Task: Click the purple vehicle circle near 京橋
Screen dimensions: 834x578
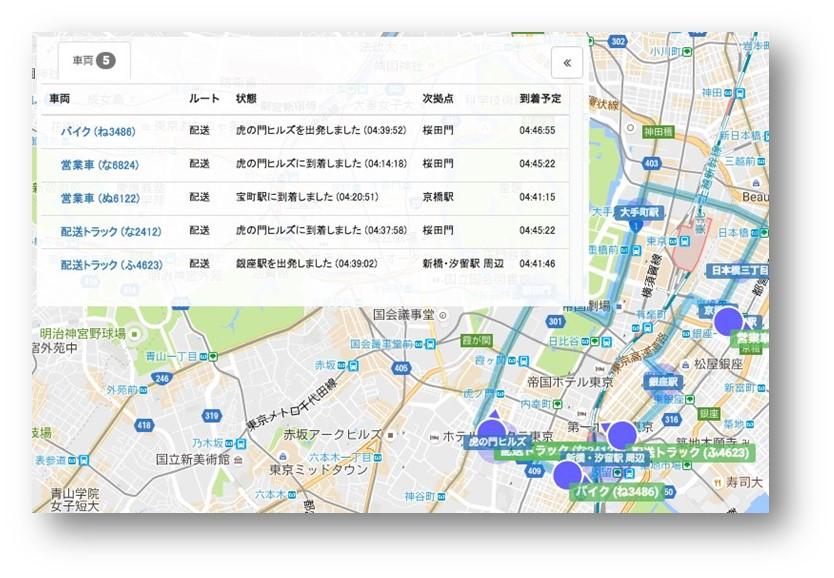Action: (728, 321)
